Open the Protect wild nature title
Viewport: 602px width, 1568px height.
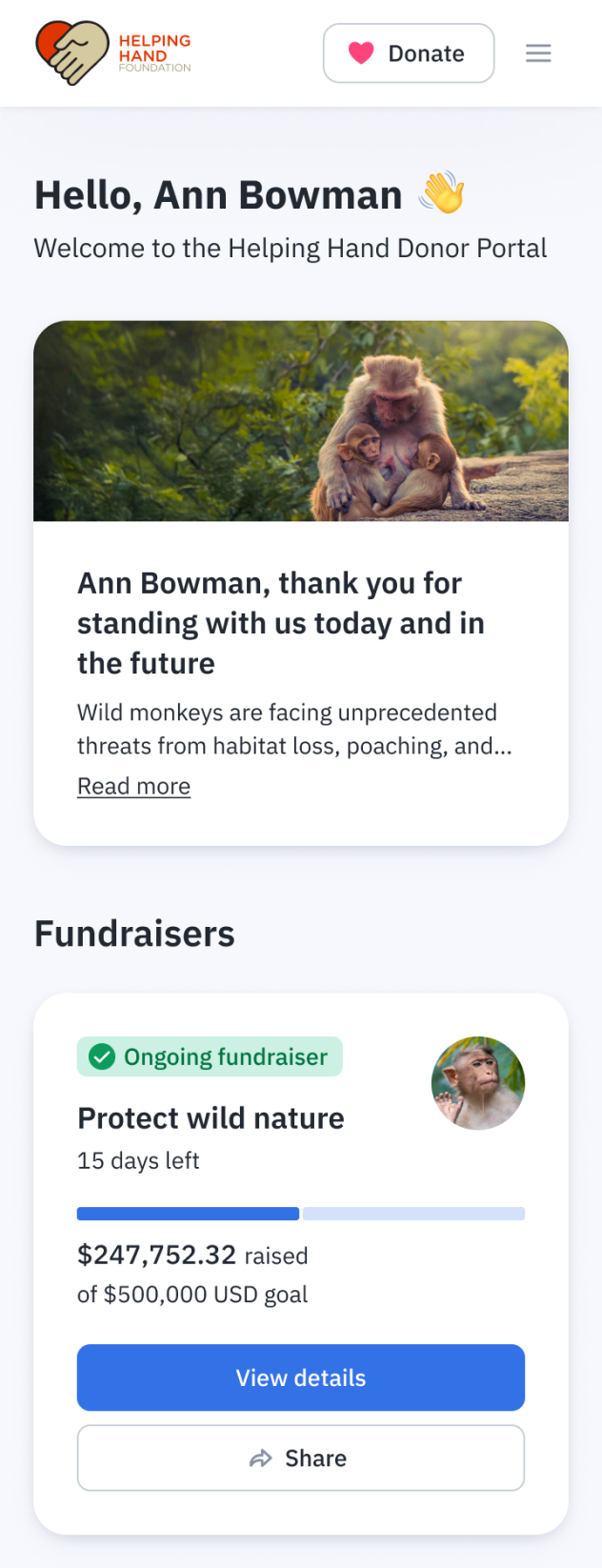click(211, 1117)
